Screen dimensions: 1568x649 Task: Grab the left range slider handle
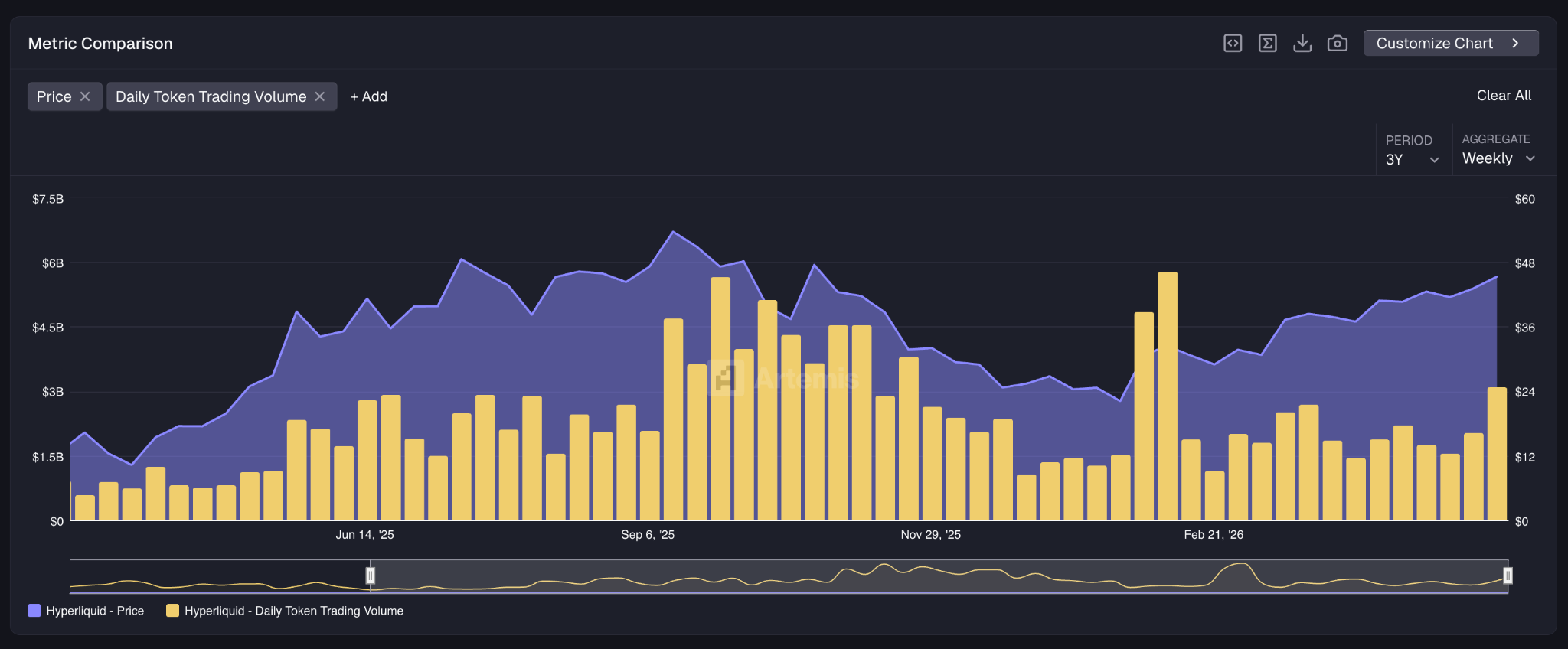(x=371, y=576)
